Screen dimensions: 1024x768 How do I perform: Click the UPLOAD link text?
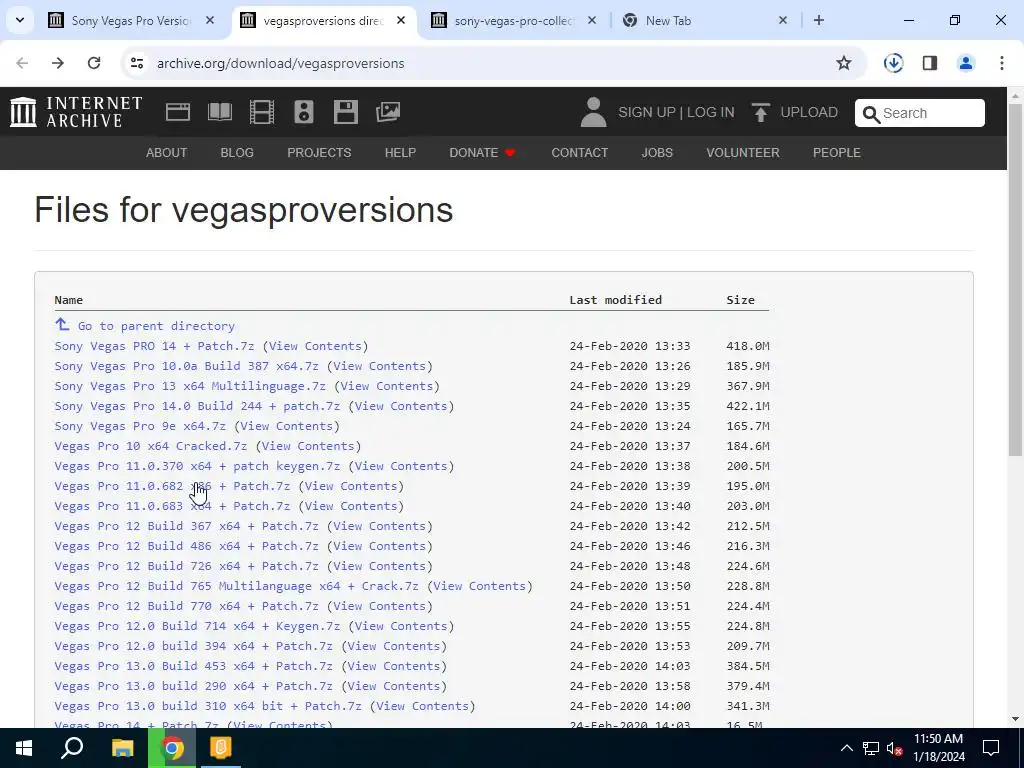pyautogui.click(x=809, y=112)
